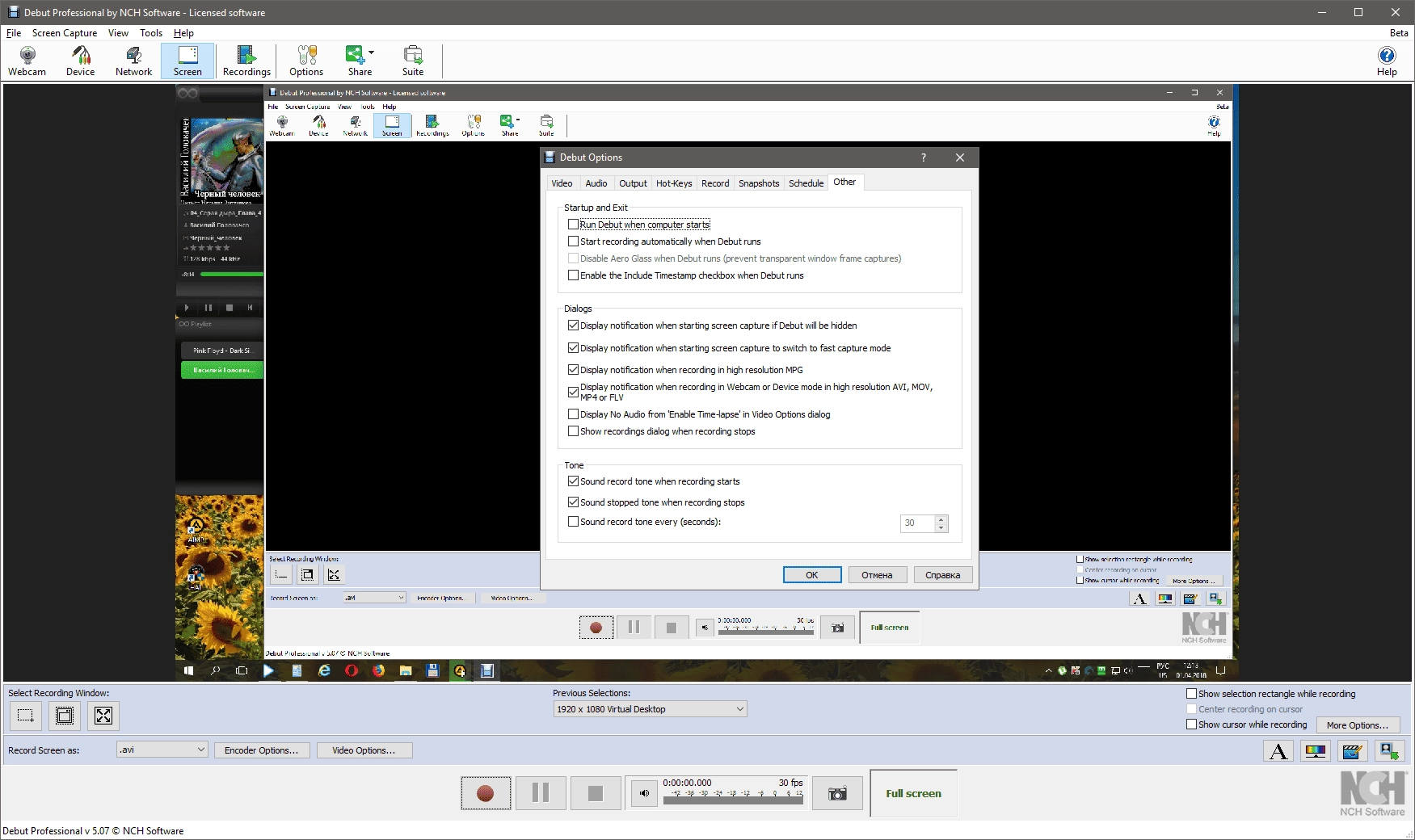This screenshot has width=1415, height=840.
Task: Check Display No Audio from Time-lapse option
Action: point(573,414)
